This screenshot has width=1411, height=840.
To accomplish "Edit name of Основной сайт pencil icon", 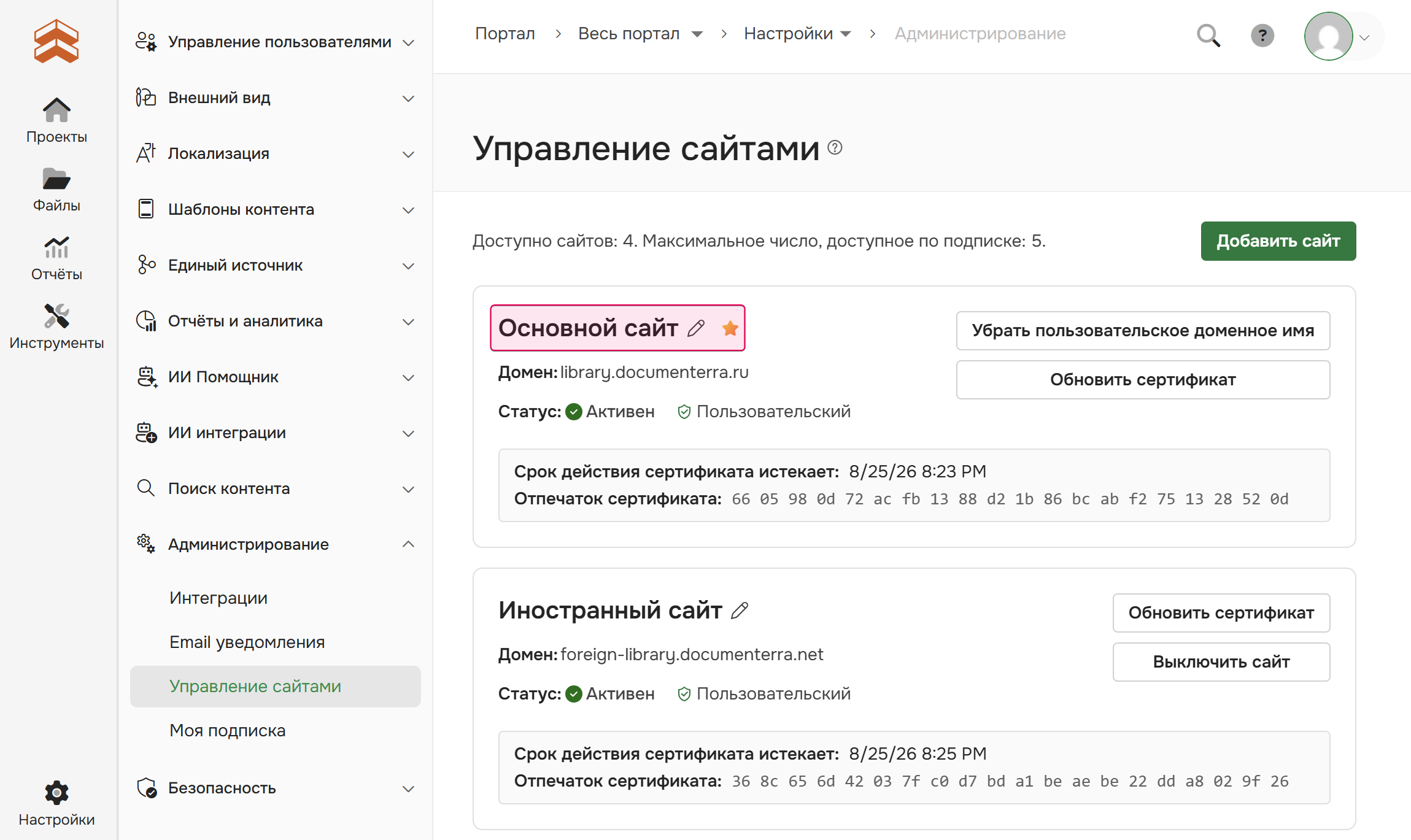I will (x=696, y=328).
